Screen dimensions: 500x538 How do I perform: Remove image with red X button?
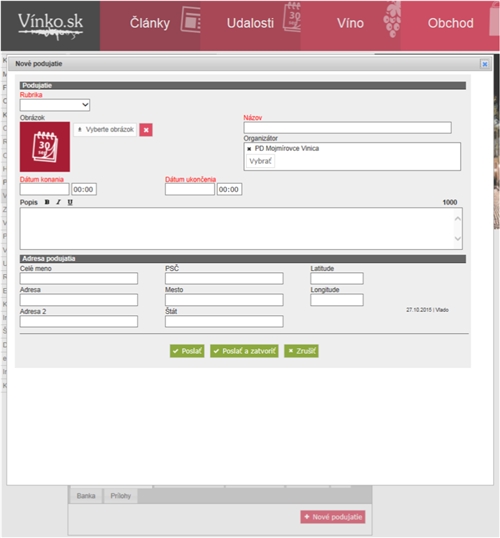(x=146, y=130)
